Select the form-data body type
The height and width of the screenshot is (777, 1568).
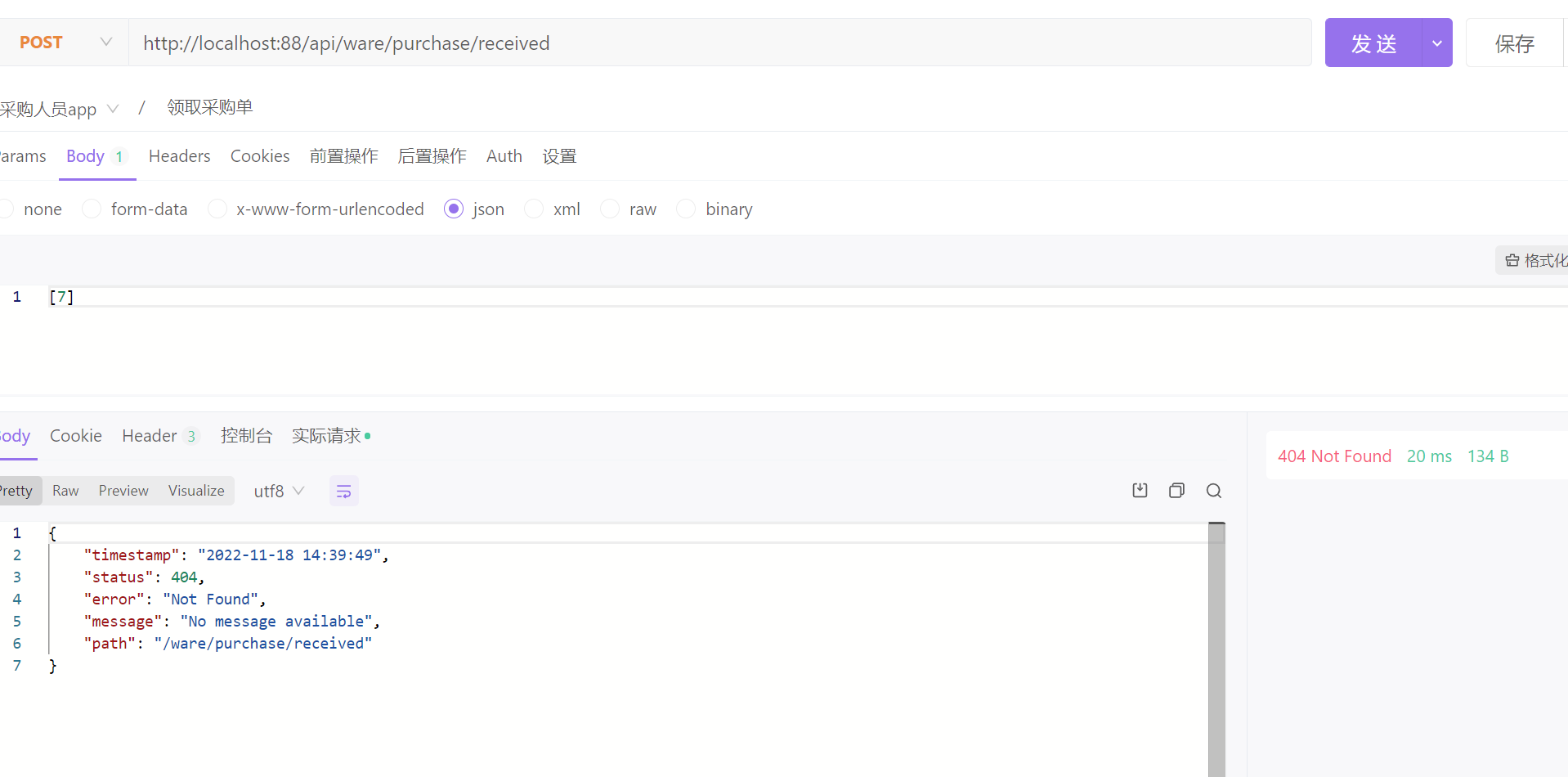136,209
